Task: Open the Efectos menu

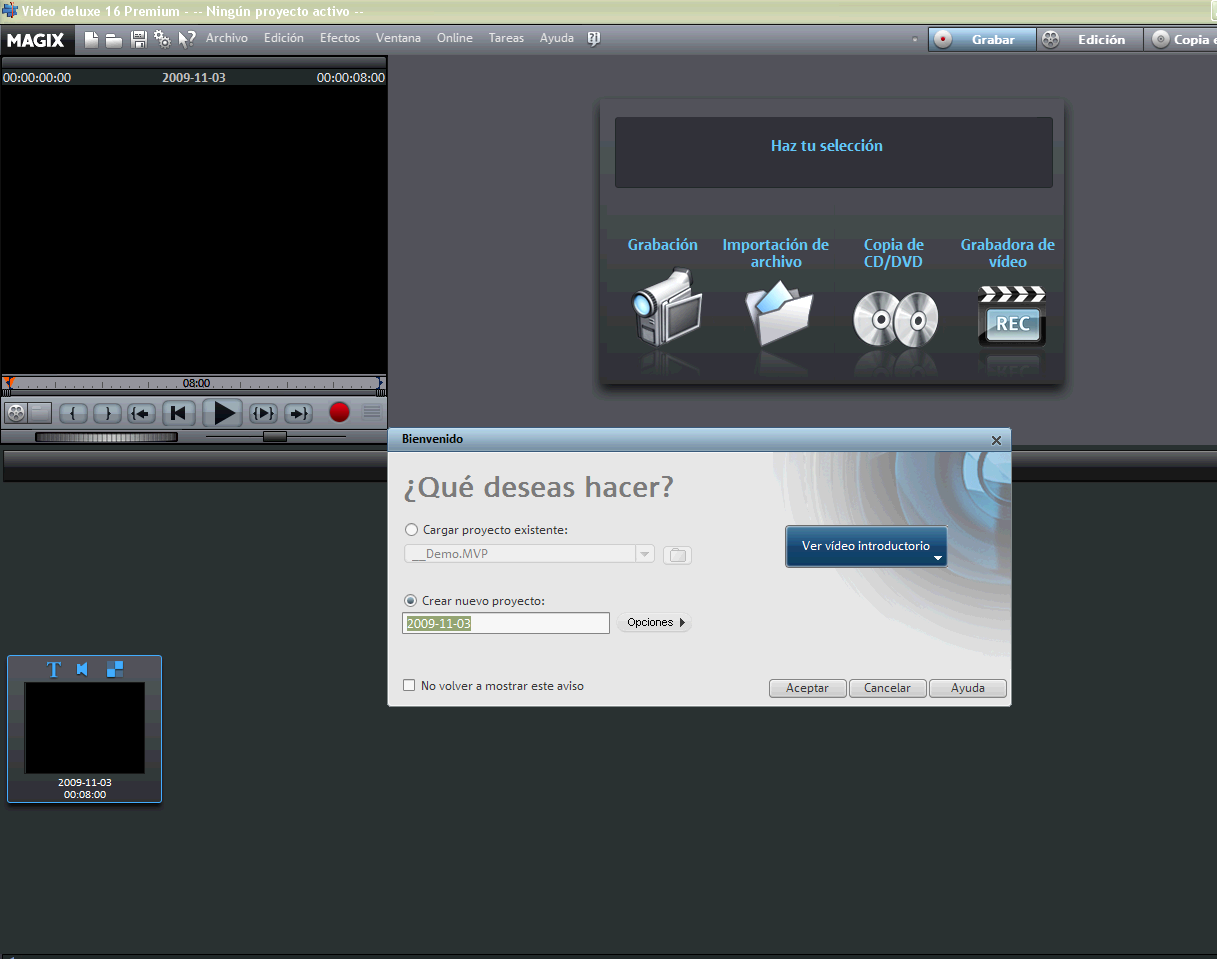Action: tap(339, 38)
